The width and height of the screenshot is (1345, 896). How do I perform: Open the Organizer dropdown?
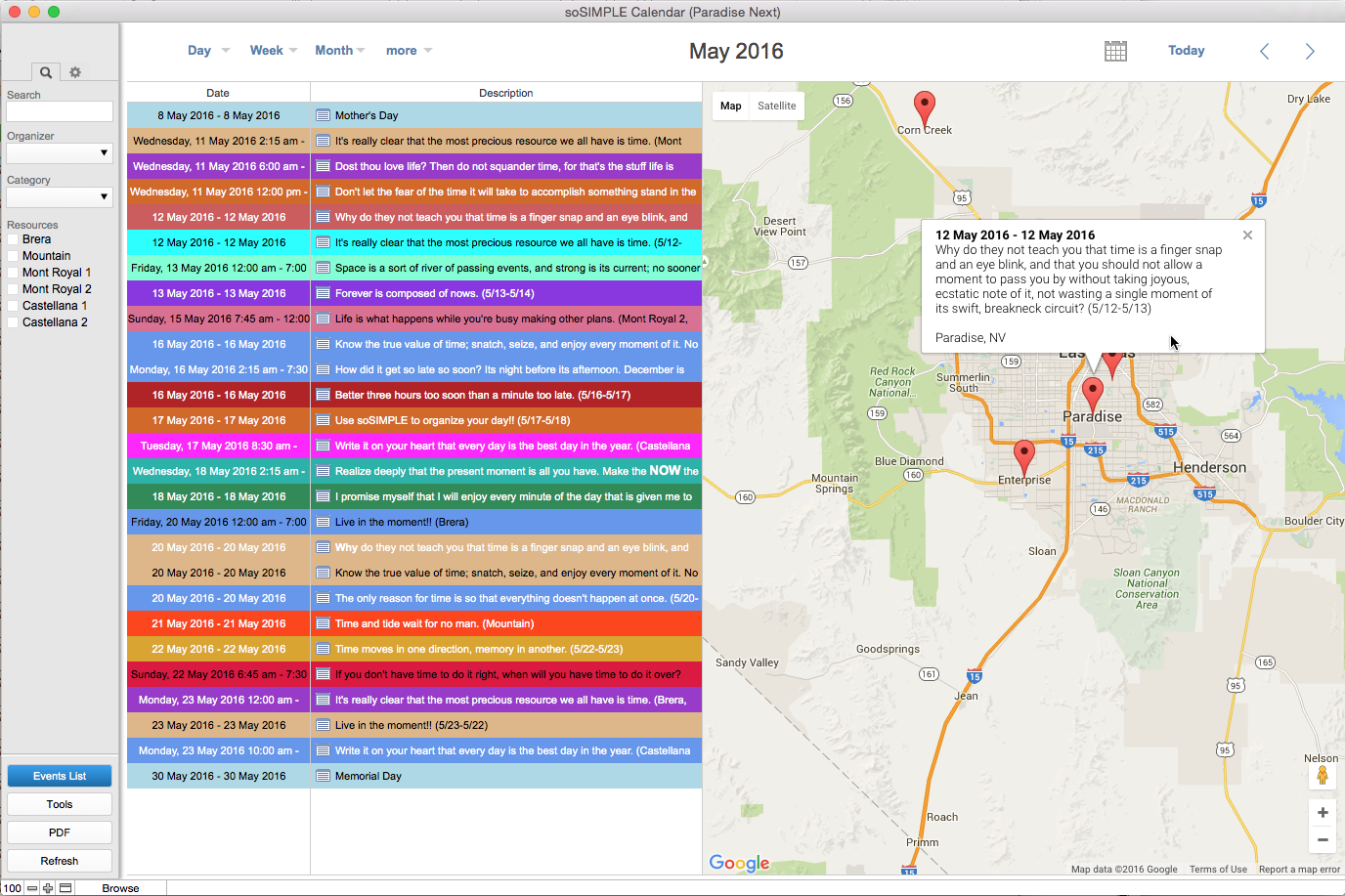pyautogui.click(x=60, y=153)
